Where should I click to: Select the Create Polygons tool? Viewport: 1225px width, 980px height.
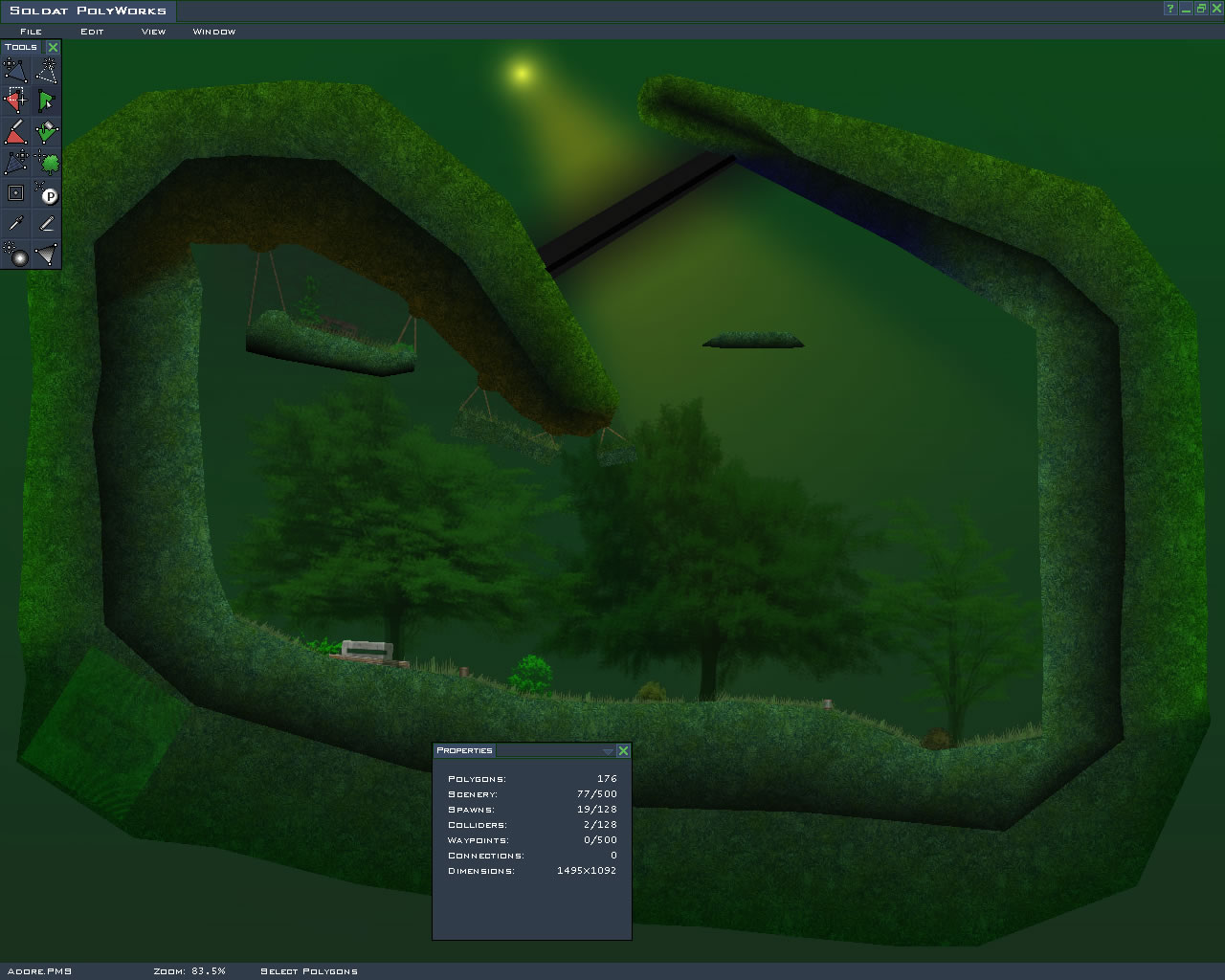(x=46, y=70)
